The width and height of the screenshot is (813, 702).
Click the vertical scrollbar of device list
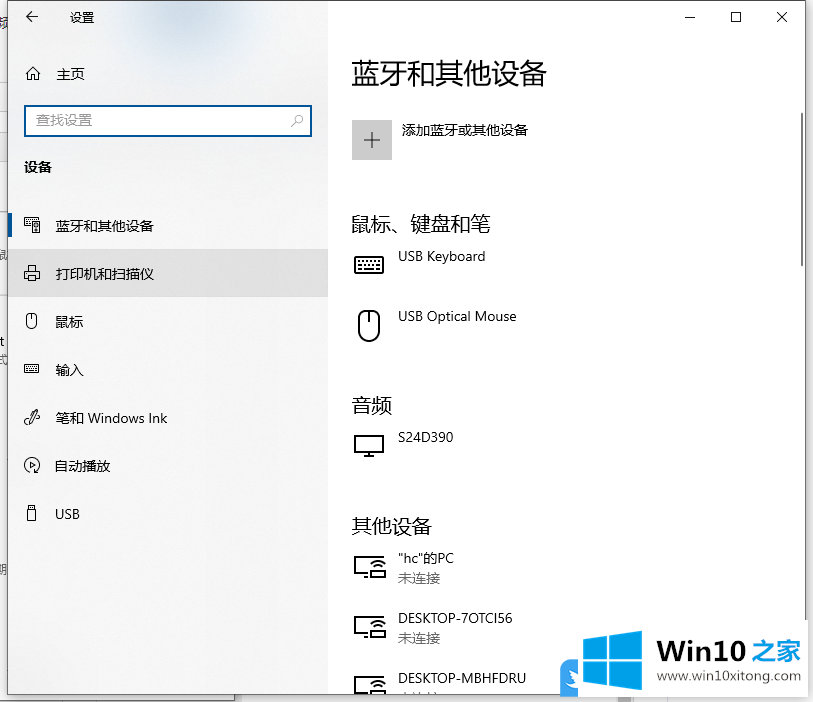[802, 189]
